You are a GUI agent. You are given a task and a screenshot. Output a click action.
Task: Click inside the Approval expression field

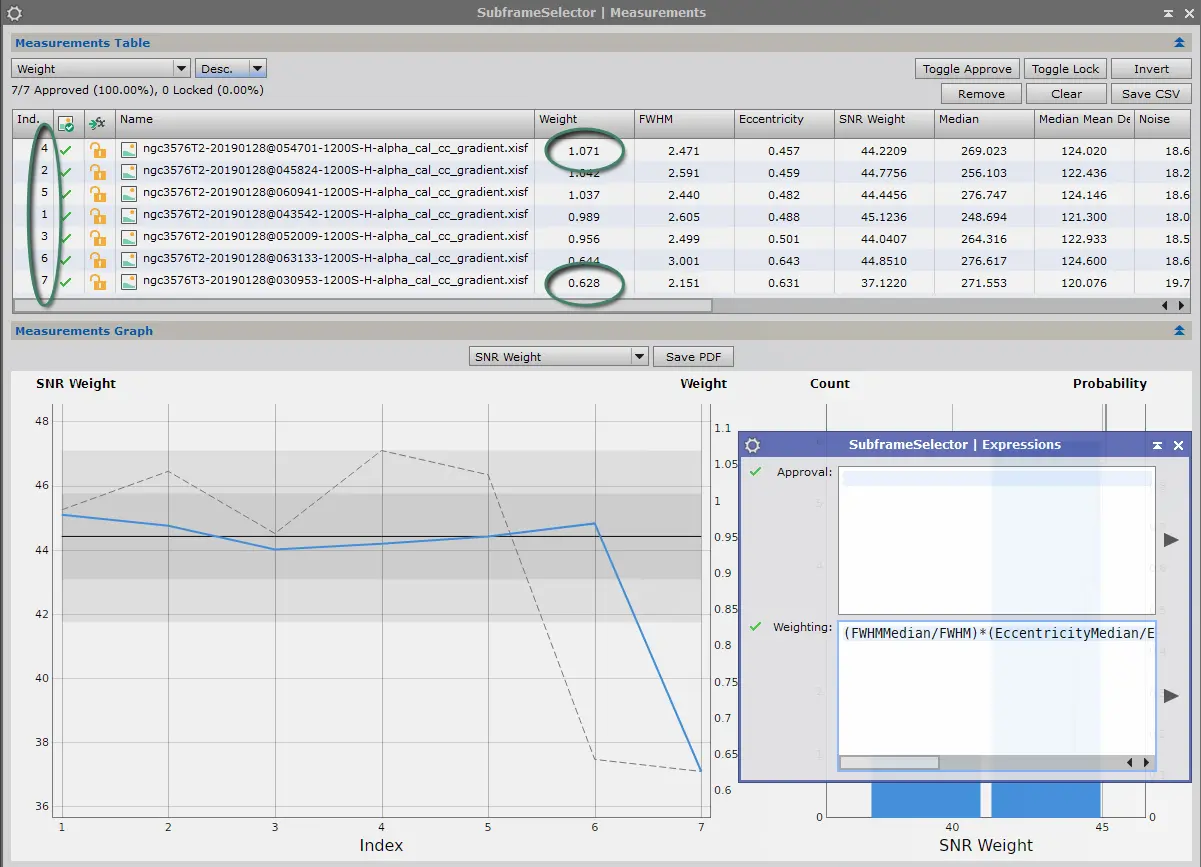click(x=996, y=540)
